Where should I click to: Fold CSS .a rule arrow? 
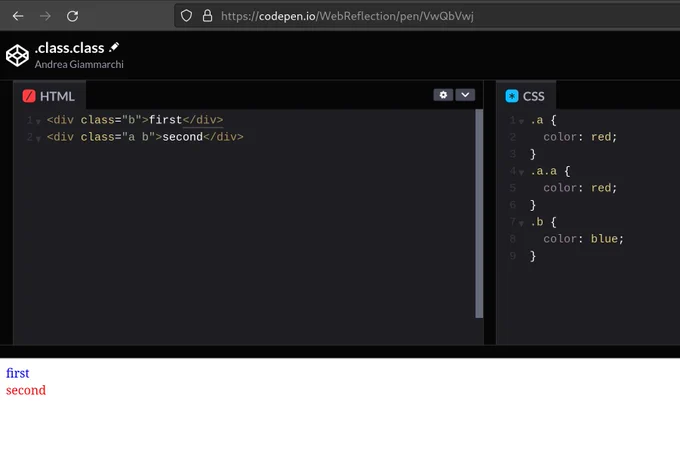coord(521,121)
